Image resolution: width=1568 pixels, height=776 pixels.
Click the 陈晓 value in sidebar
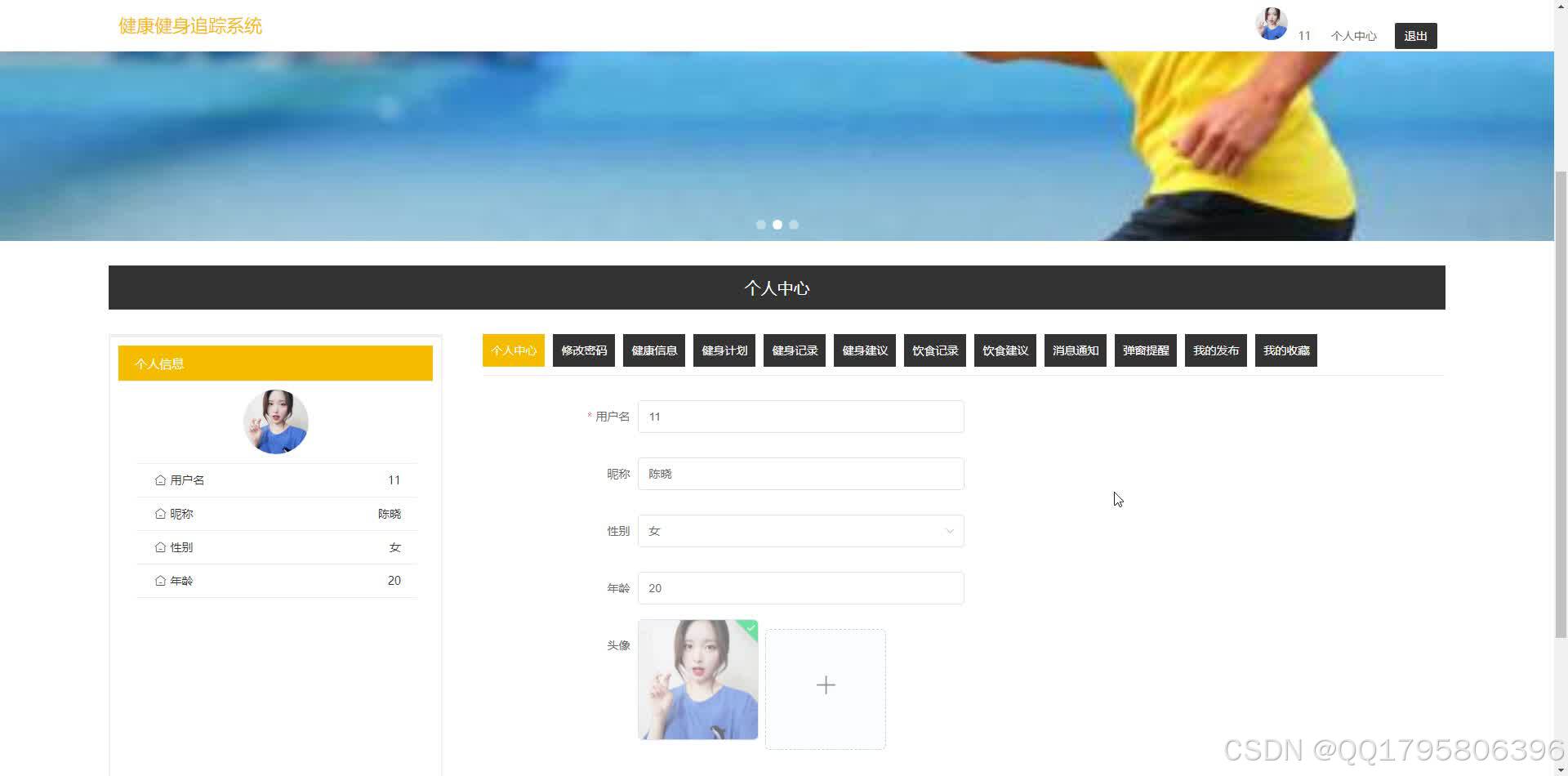point(390,514)
